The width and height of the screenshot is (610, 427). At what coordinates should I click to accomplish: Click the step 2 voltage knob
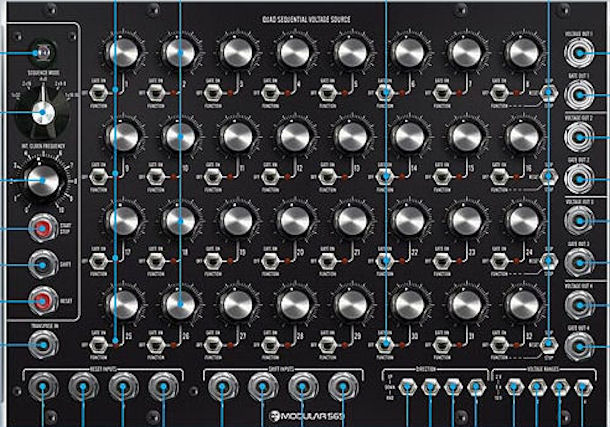coord(178,51)
